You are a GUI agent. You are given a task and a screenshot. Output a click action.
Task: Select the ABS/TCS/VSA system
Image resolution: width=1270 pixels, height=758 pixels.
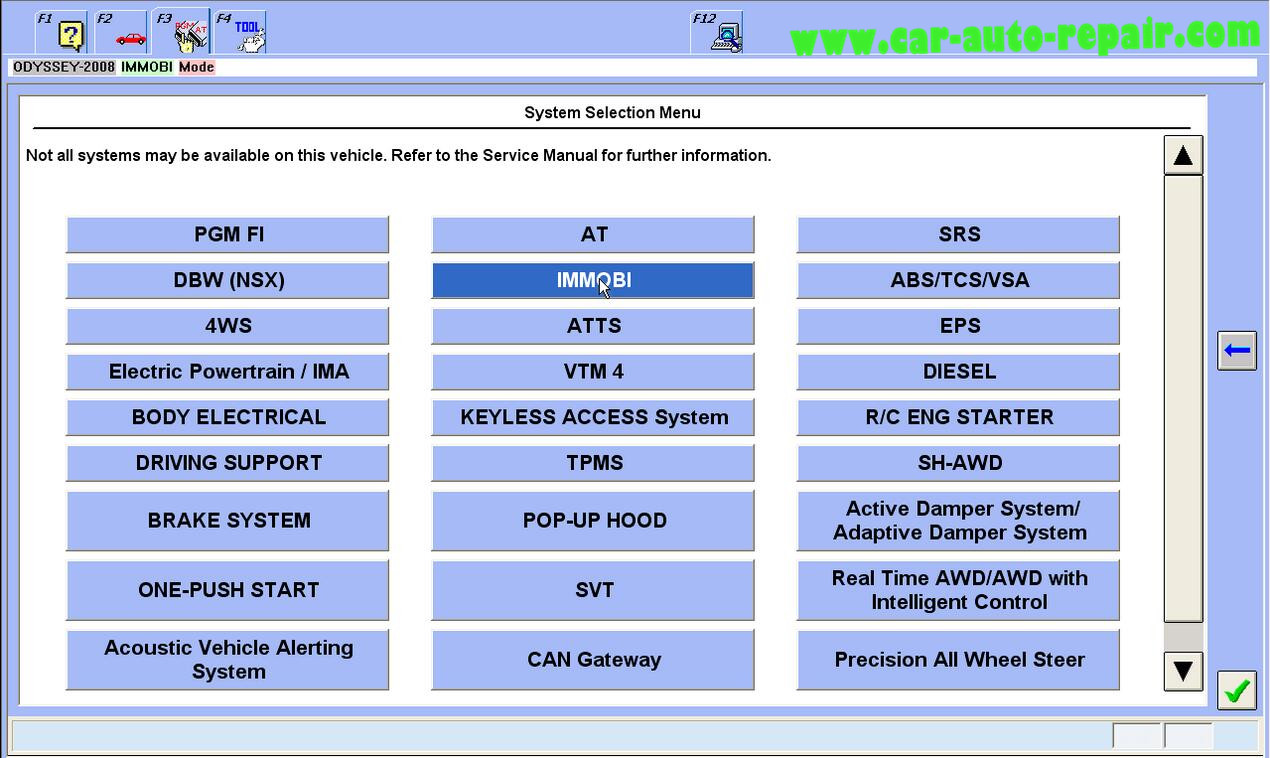tap(957, 280)
